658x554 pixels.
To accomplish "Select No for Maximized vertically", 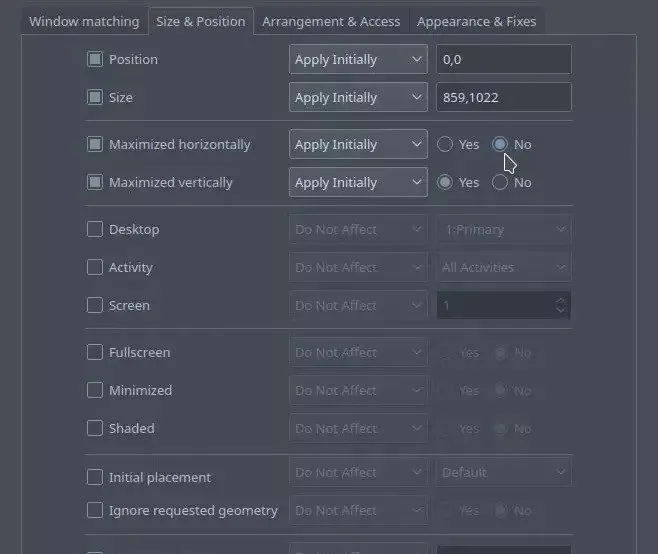I will pyautogui.click(x=500, y=183).
